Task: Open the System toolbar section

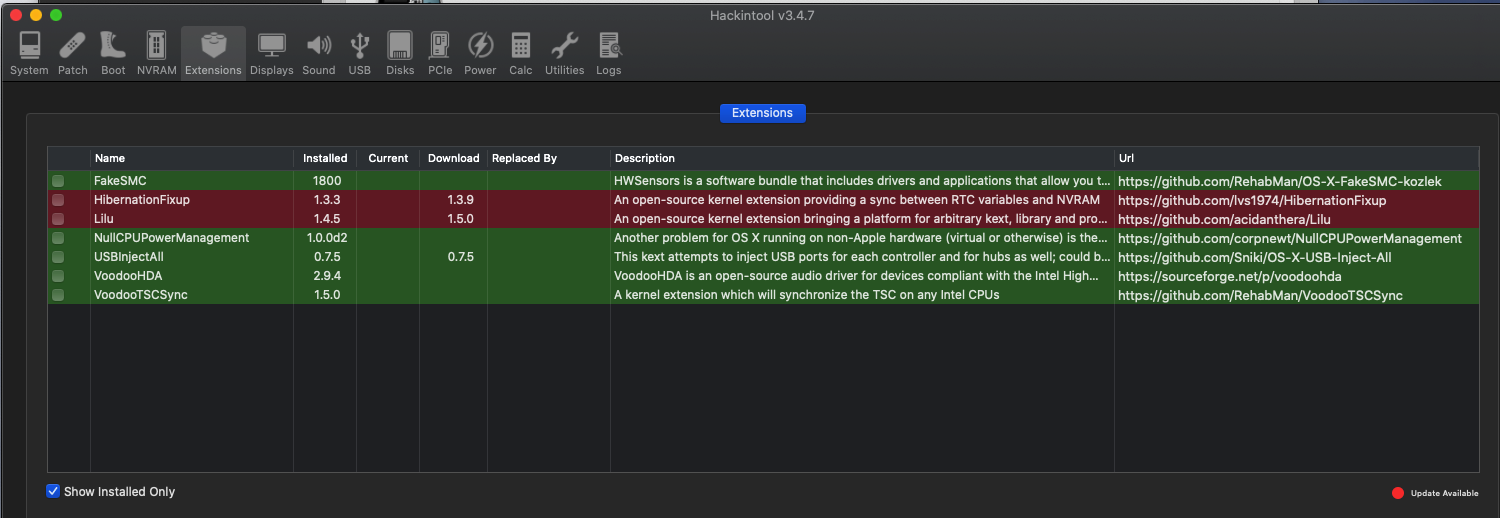Action: coord(29,53)
